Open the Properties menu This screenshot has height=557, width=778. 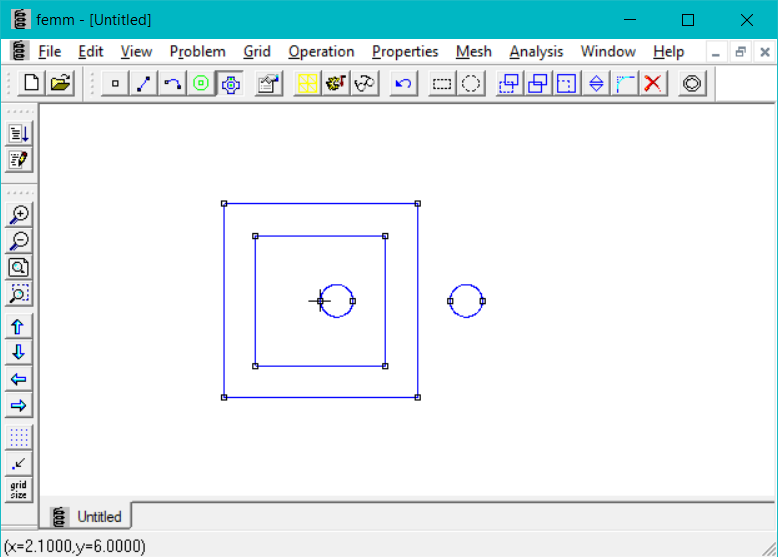pyautogui.click(x=405, y=51)
